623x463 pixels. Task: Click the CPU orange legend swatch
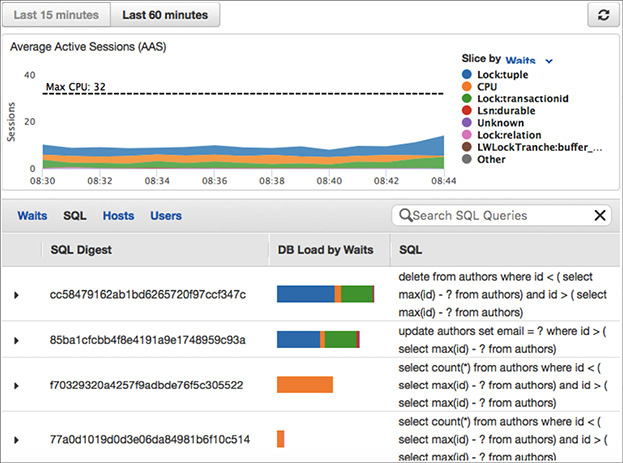(468, 87)
